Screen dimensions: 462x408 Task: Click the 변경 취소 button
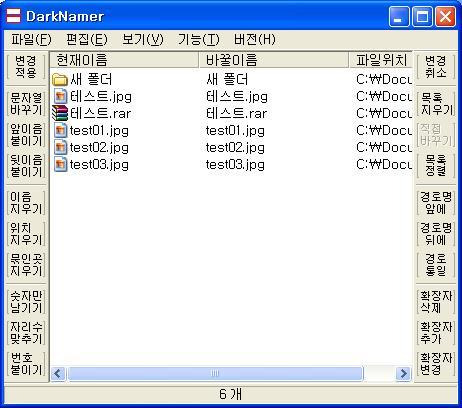[436, 67]
